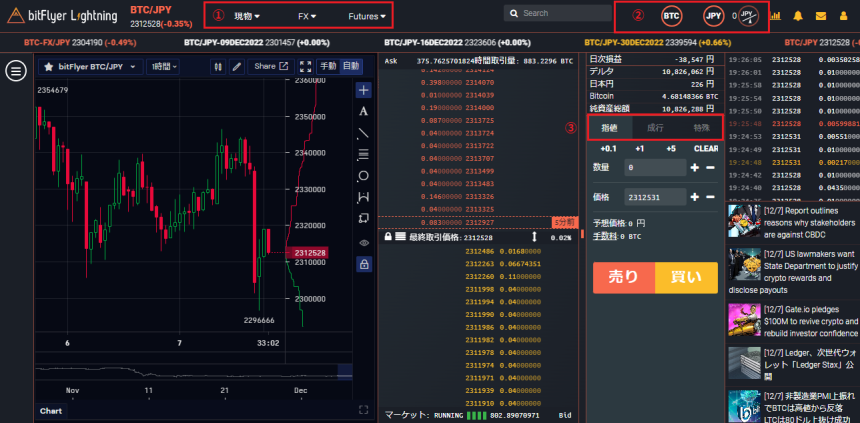
Task: Increase quantity with plus button
Action: (694, 167)
